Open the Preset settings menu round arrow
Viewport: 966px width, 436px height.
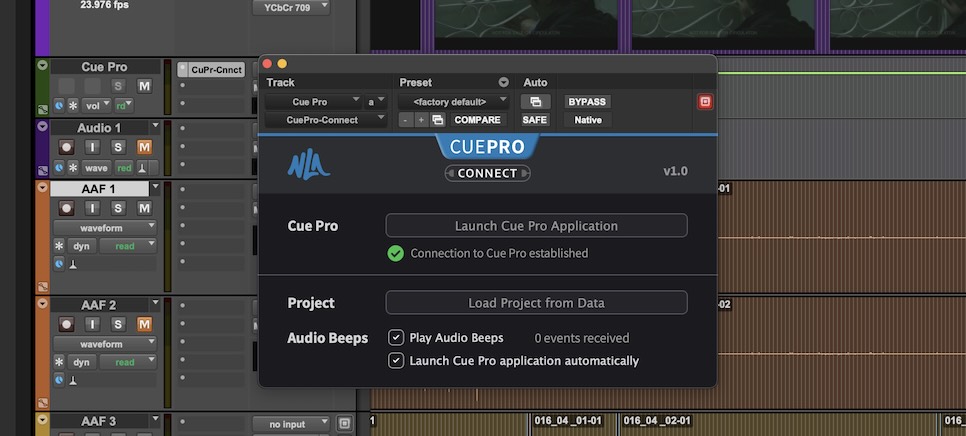pos(503,83)
